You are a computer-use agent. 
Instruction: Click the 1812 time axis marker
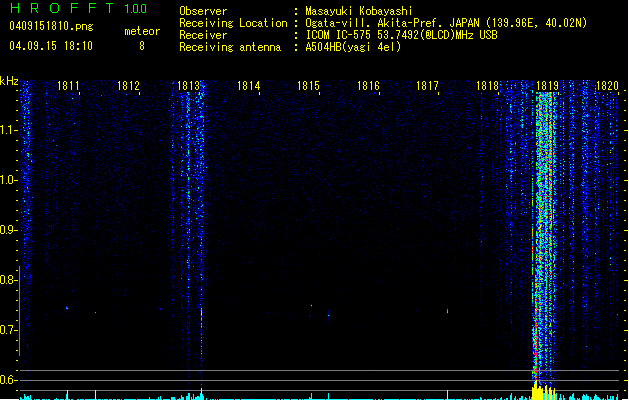(x=128, y=86)
